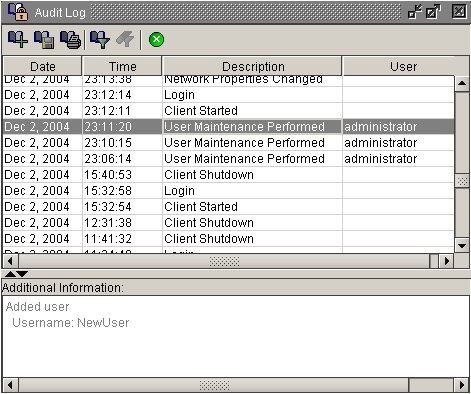
Task: Sort by the Time column header
Action: pyautogui.click(x=122, y=66)
